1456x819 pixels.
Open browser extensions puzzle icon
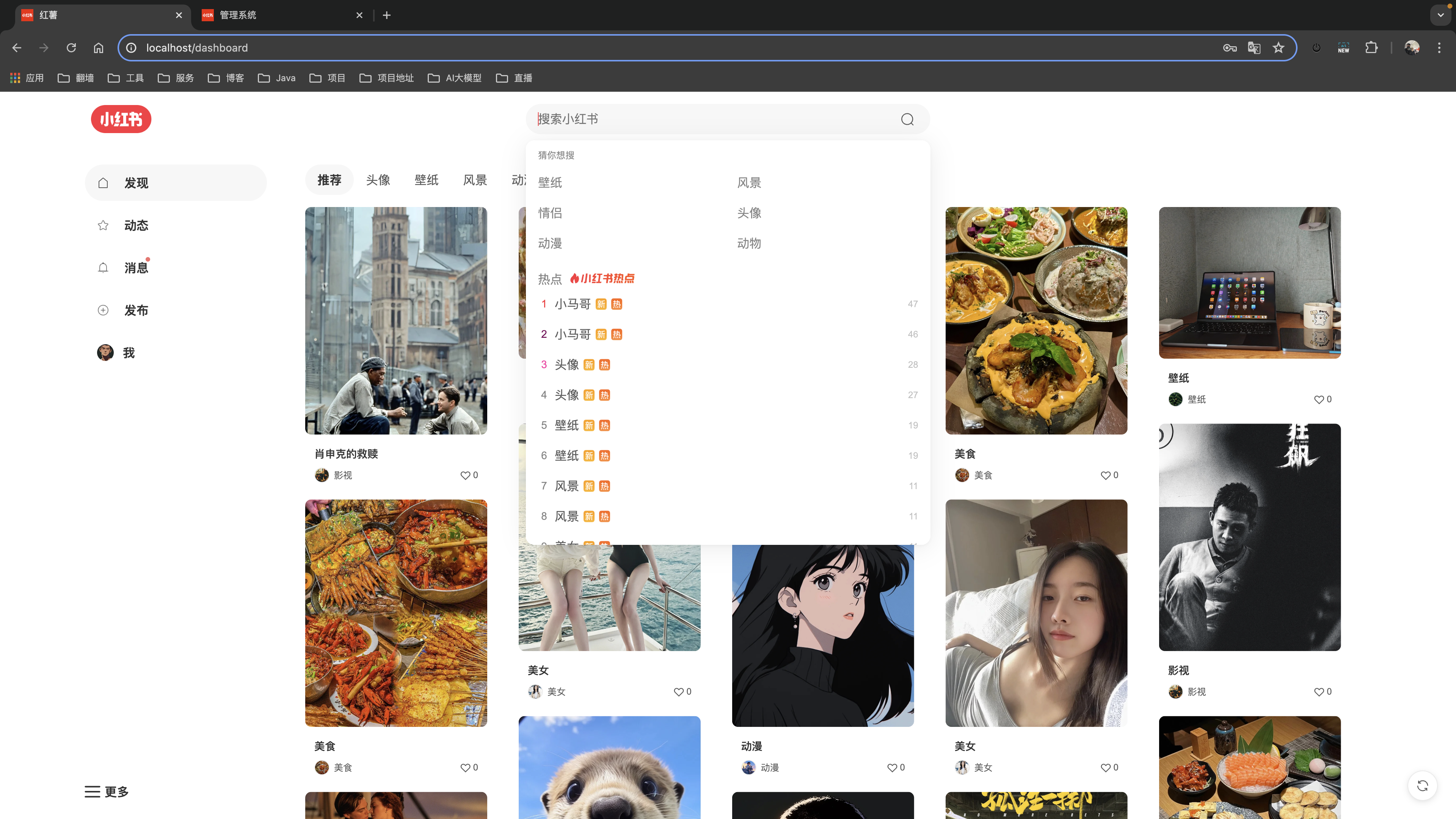(1371, 48)
